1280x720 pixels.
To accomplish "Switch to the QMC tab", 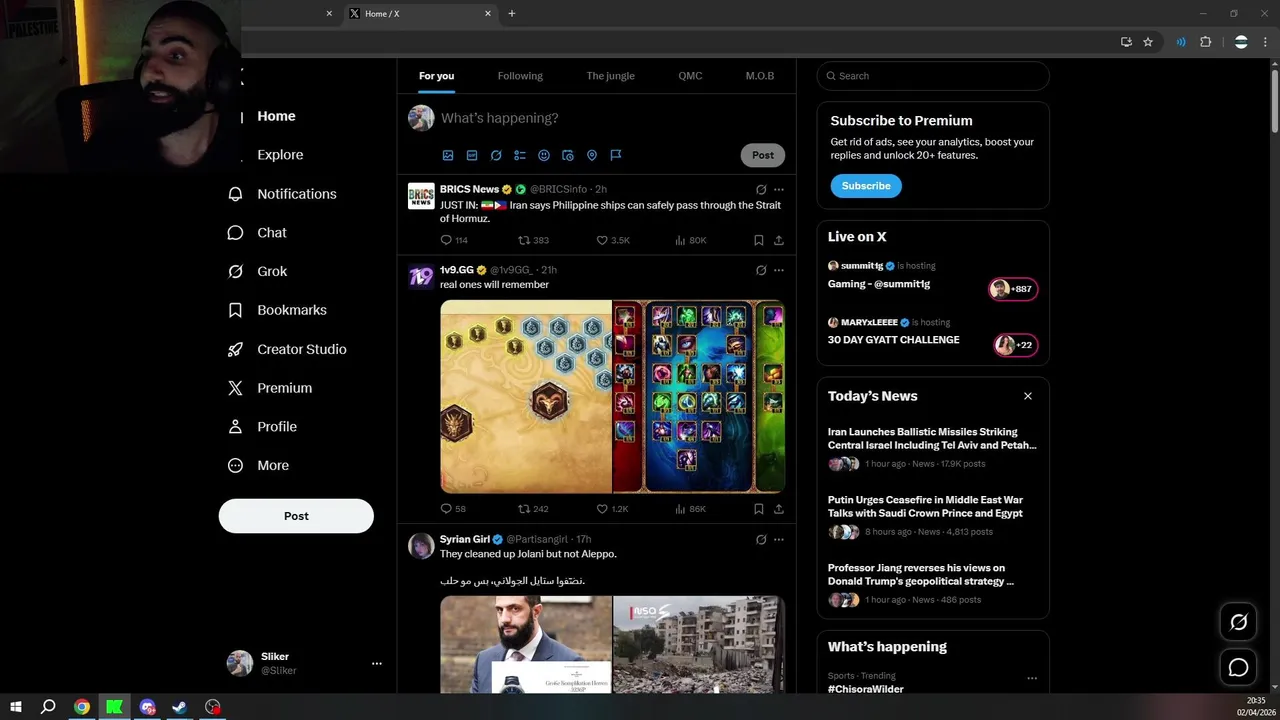I will tap(690, 76).
